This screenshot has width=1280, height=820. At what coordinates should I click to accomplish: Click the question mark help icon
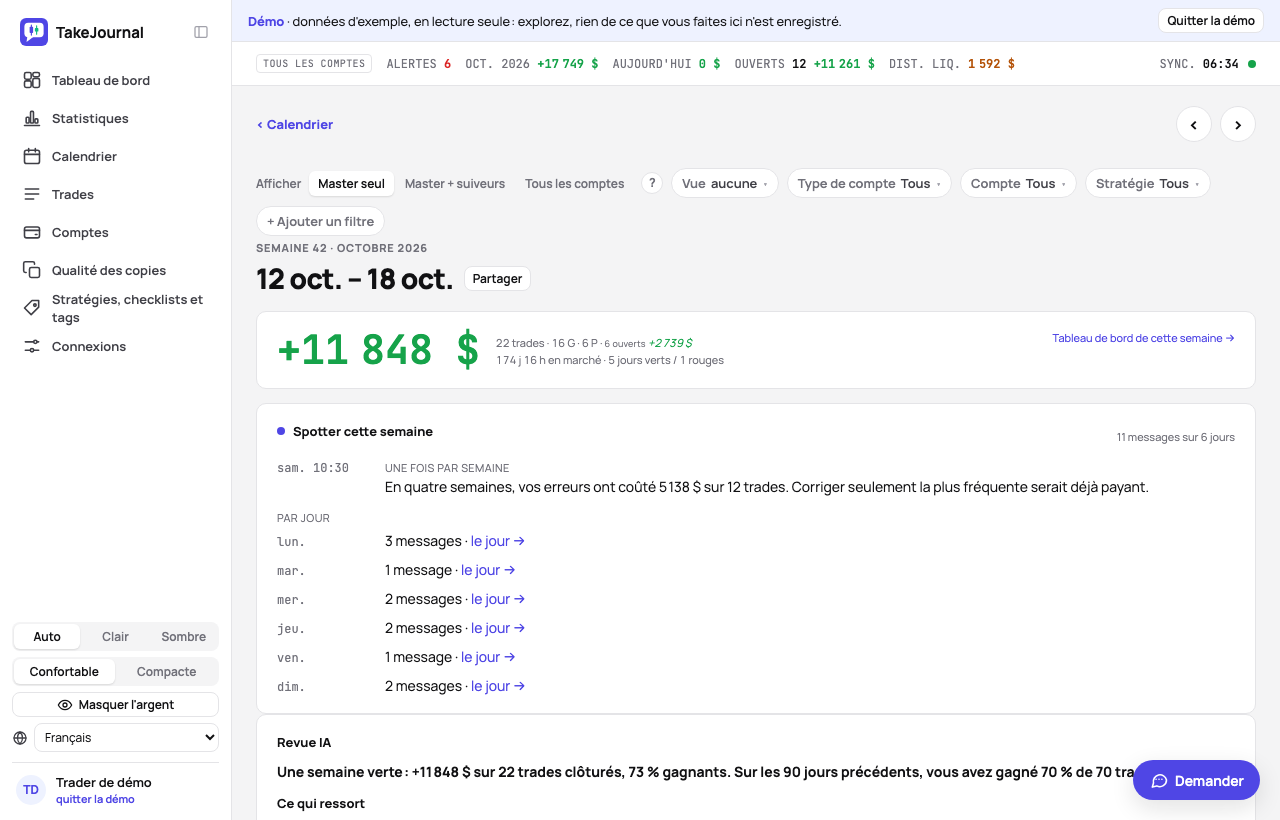click(x=652, y=183)
